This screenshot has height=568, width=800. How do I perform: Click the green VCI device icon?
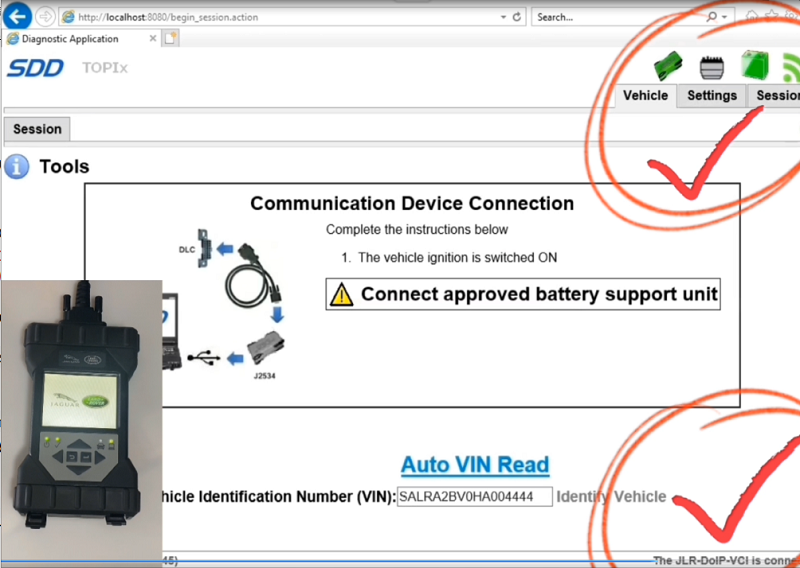point(668,66)
